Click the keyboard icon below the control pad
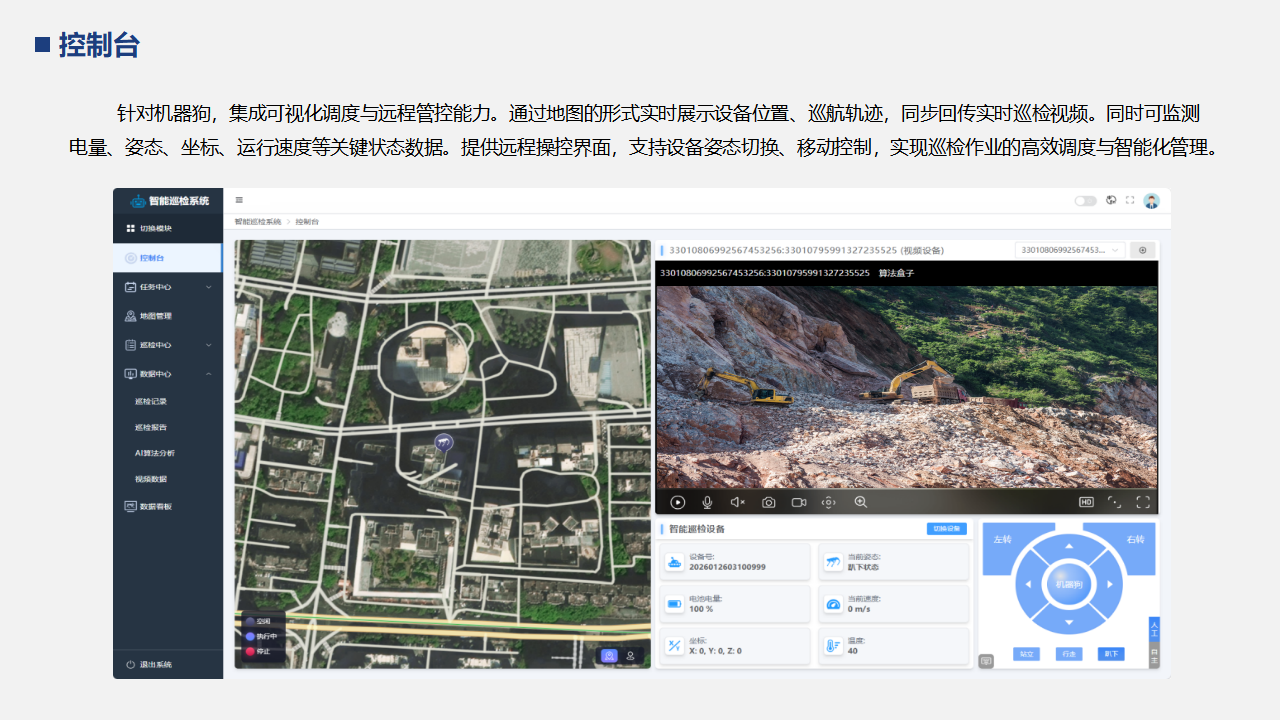 point(986,661)
